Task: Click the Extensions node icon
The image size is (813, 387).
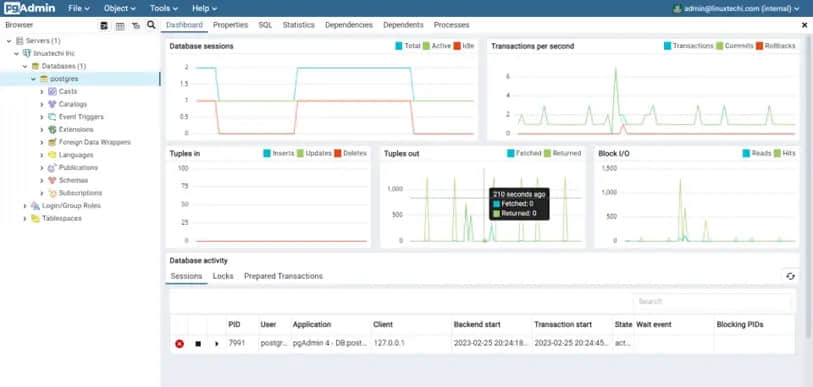Action: pos(52,130)
